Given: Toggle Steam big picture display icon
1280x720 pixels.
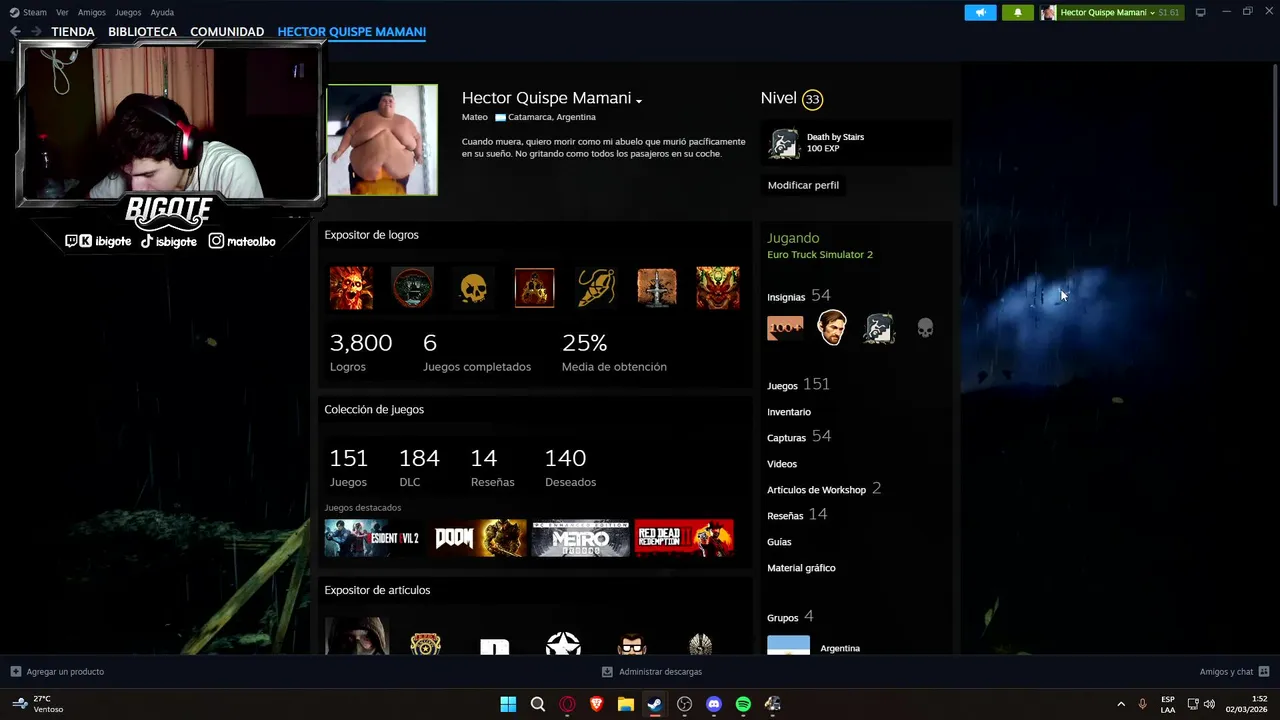Looking at the screenshot, I should click(x=1201, y=13).
